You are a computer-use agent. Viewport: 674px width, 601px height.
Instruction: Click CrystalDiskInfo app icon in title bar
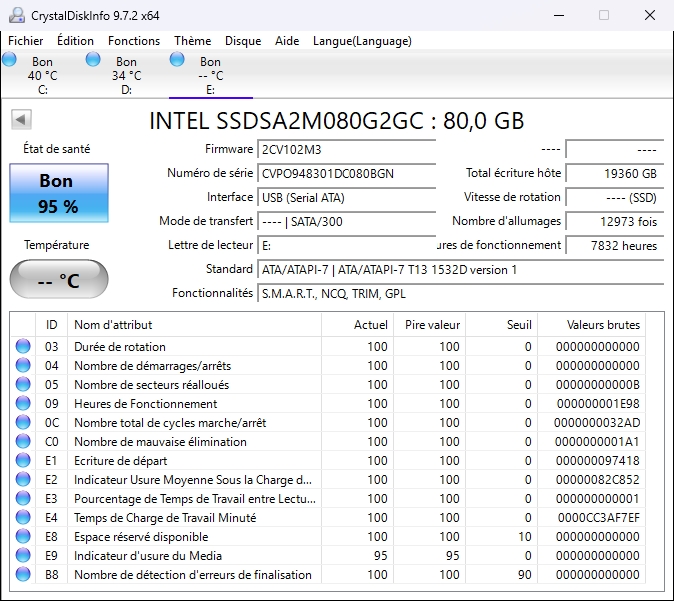point(15,15)
